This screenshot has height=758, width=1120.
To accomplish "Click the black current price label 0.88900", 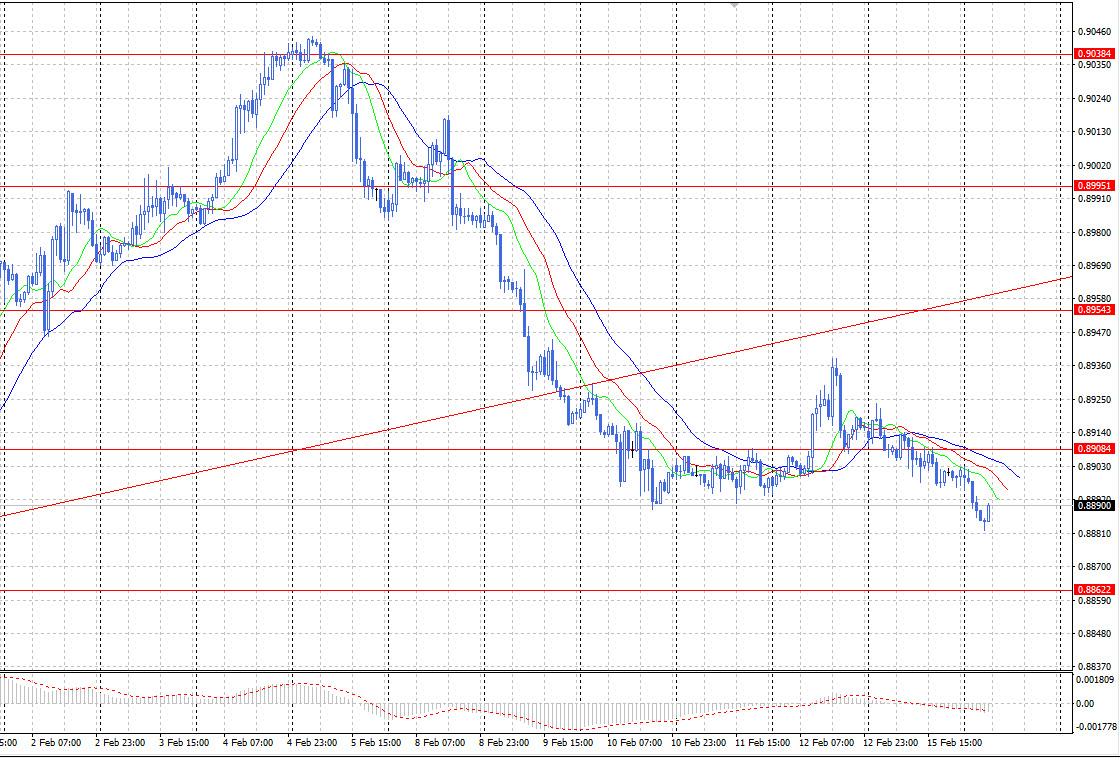I will 1094,505.
